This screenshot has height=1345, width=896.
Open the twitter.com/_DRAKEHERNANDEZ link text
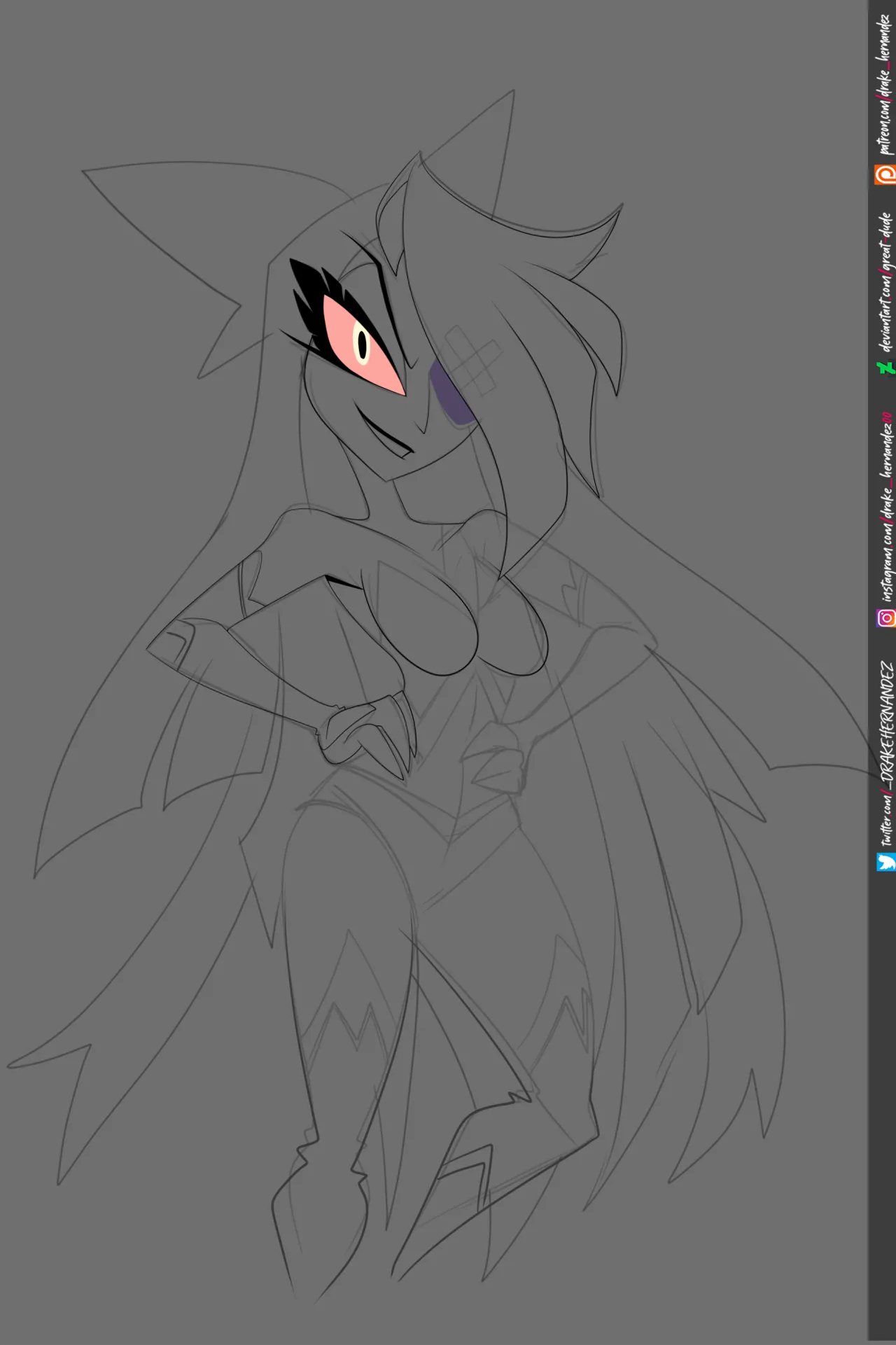click(x=885, y=753)
